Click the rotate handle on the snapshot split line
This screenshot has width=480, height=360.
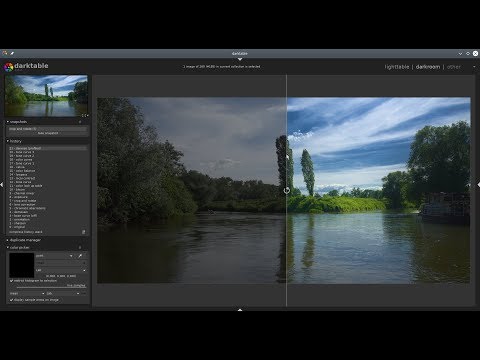286,191
